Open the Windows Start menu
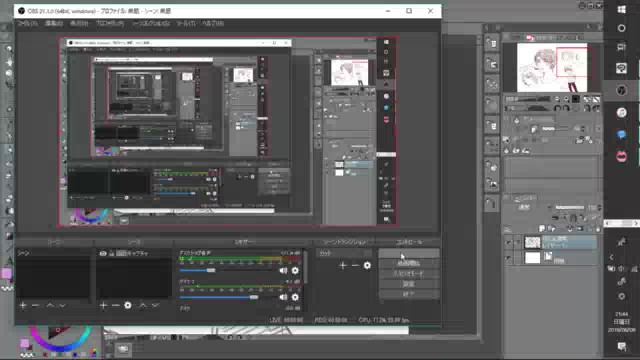Image resolution: width=640 pixels, height=360 pixels. pyautogui.click(x=621, y=9)
